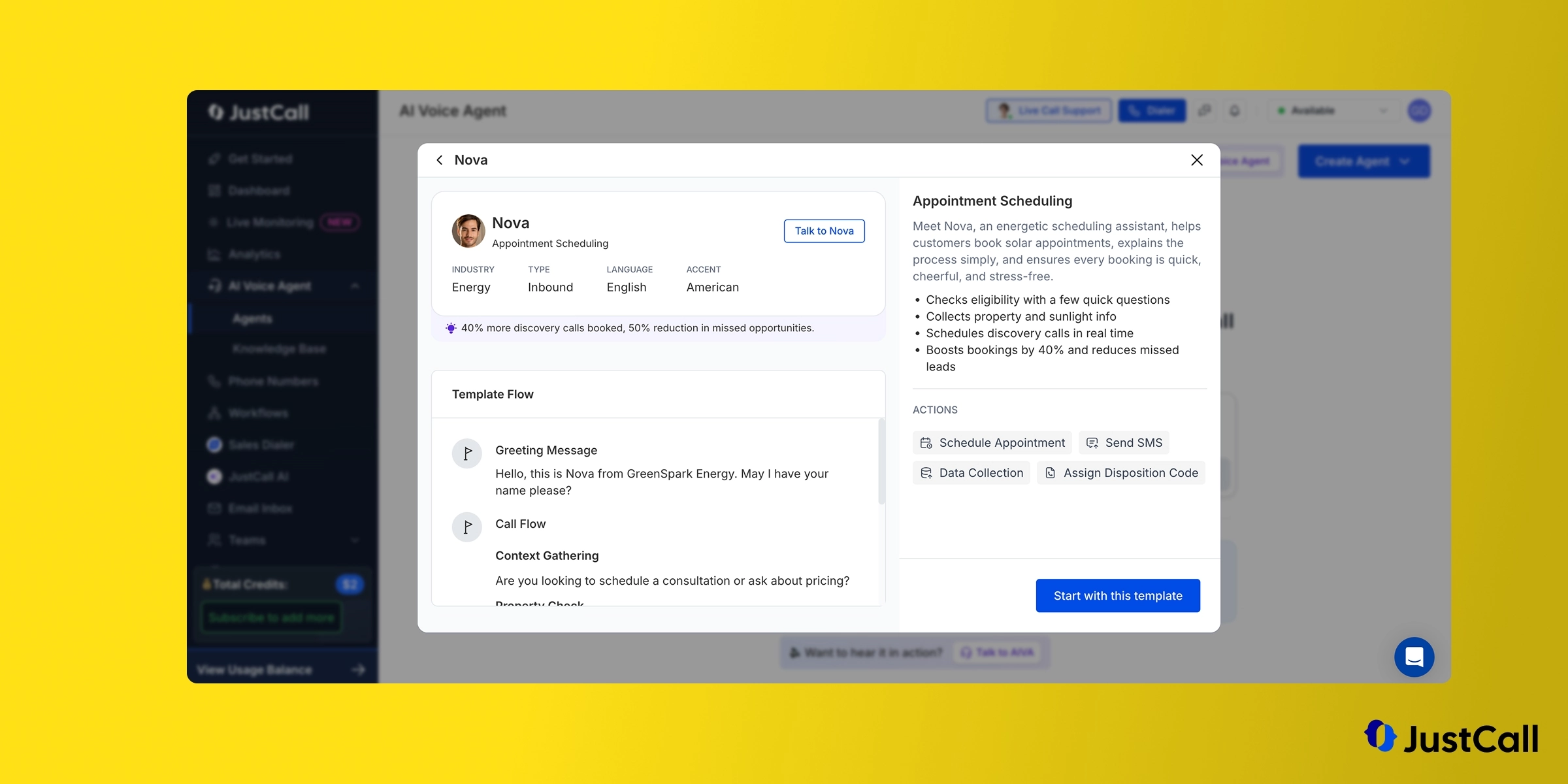Open the Dialer from the top bar
Screen dimensions: 1568x784
pos(1152,110)
